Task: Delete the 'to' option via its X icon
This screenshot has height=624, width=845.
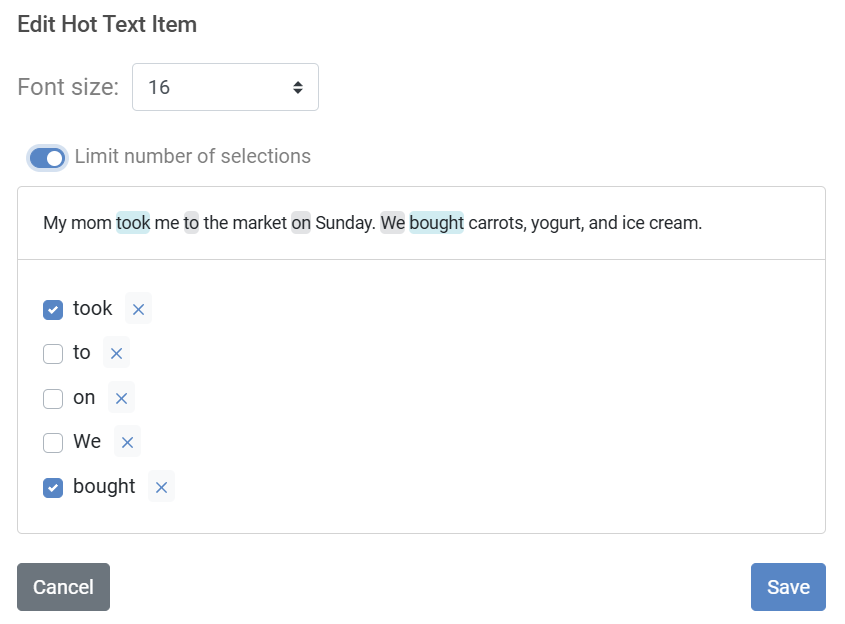Action: coord(116,353)
